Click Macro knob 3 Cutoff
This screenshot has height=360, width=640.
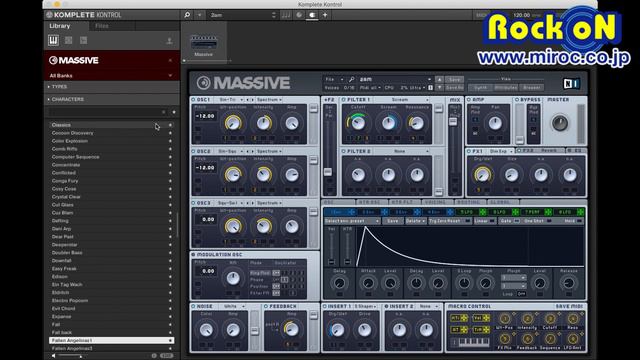(x=550, y=319)
